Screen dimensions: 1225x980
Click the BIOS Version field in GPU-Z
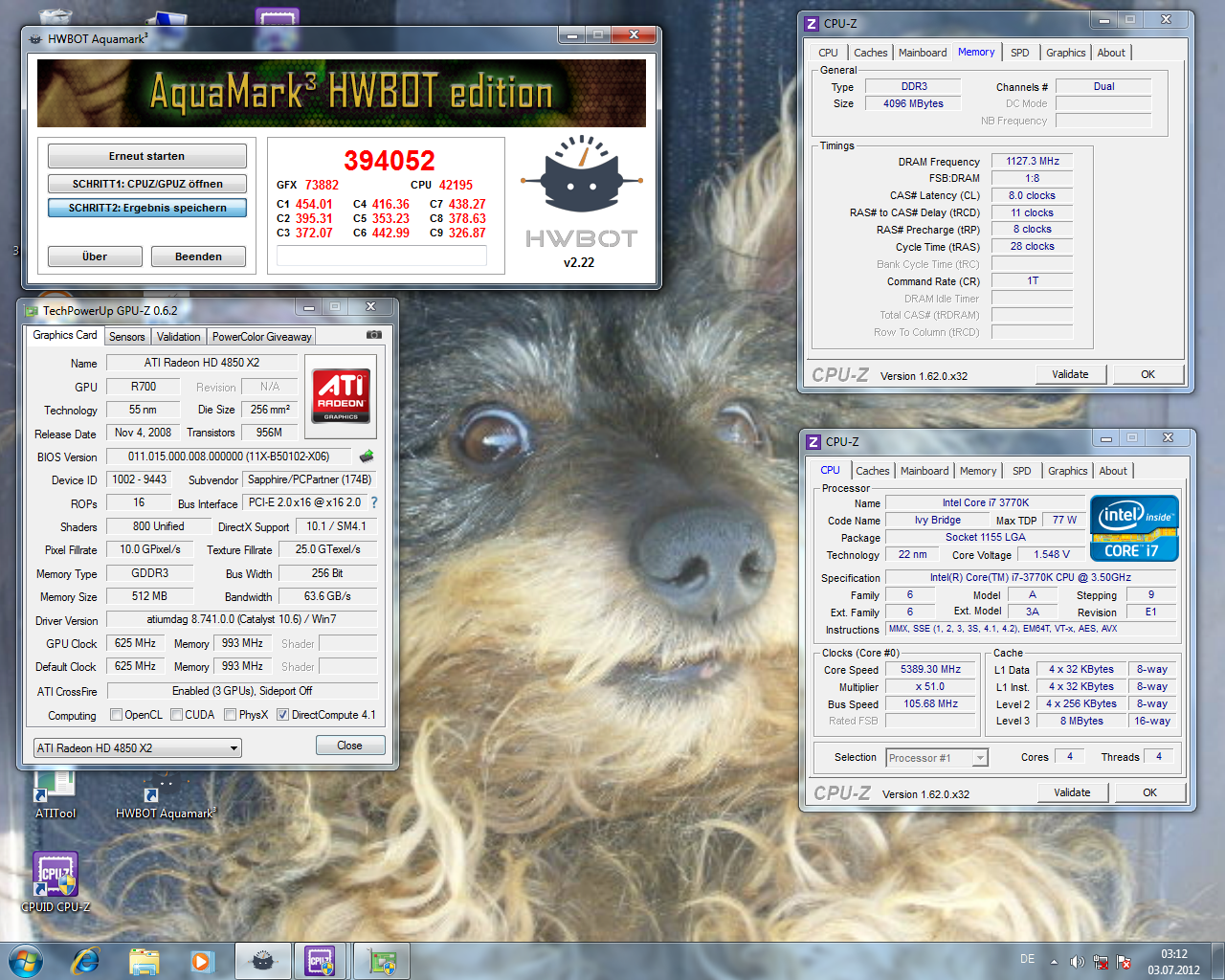click(229, 457)
